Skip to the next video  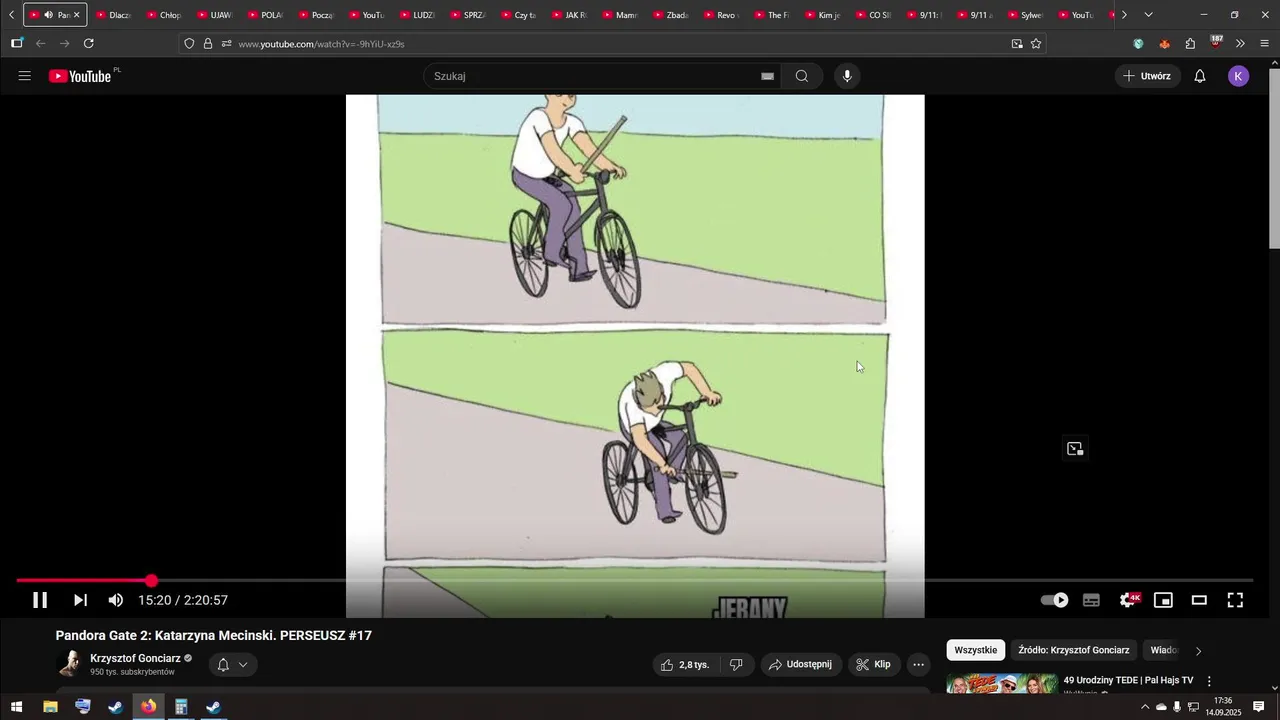coord(80,600)
